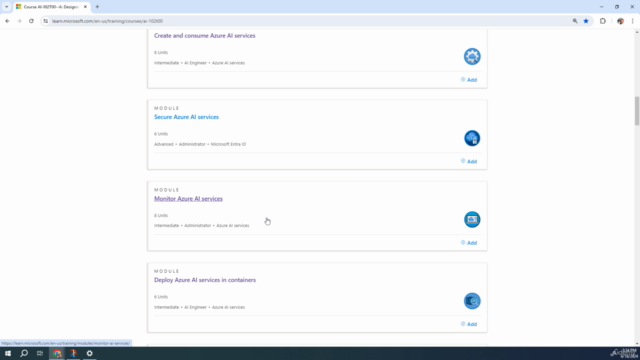Click the '6 Units' text in Secure module

161,133
